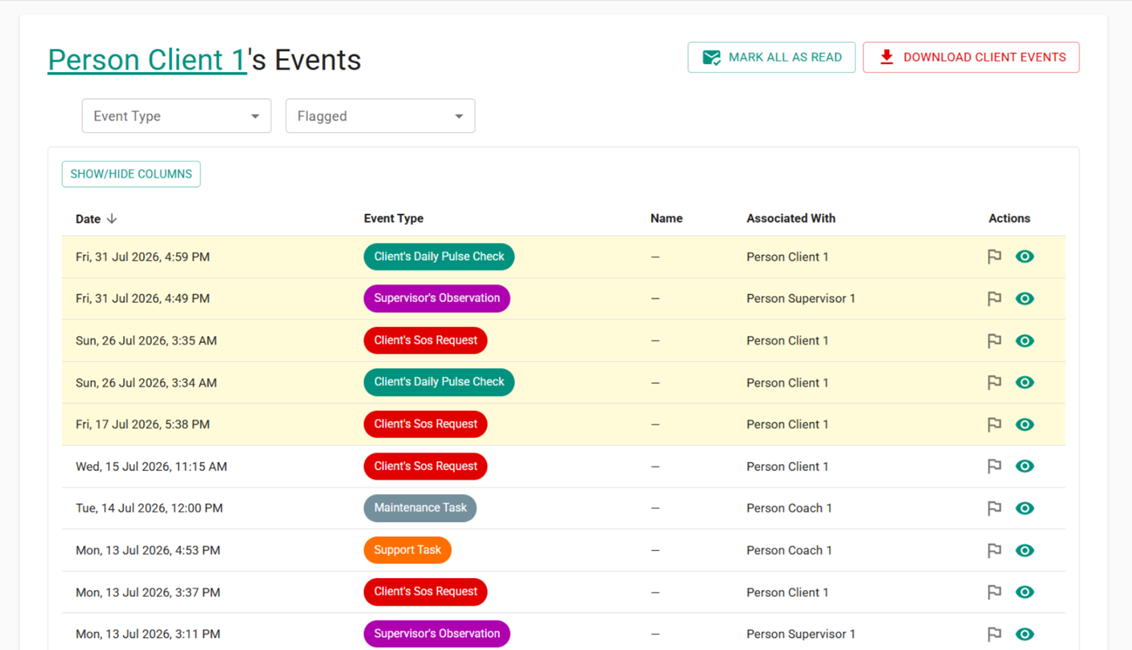Click 'Person Coach 1' in Maintenance Task row

789,508
